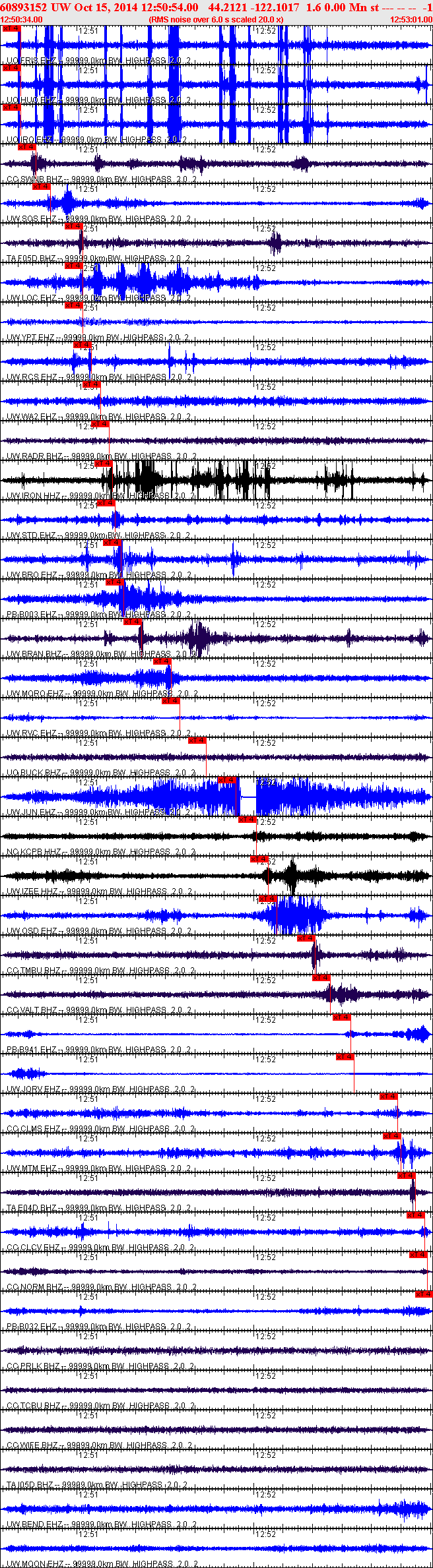Select the UW STD EHZ station label

(99, 535)
